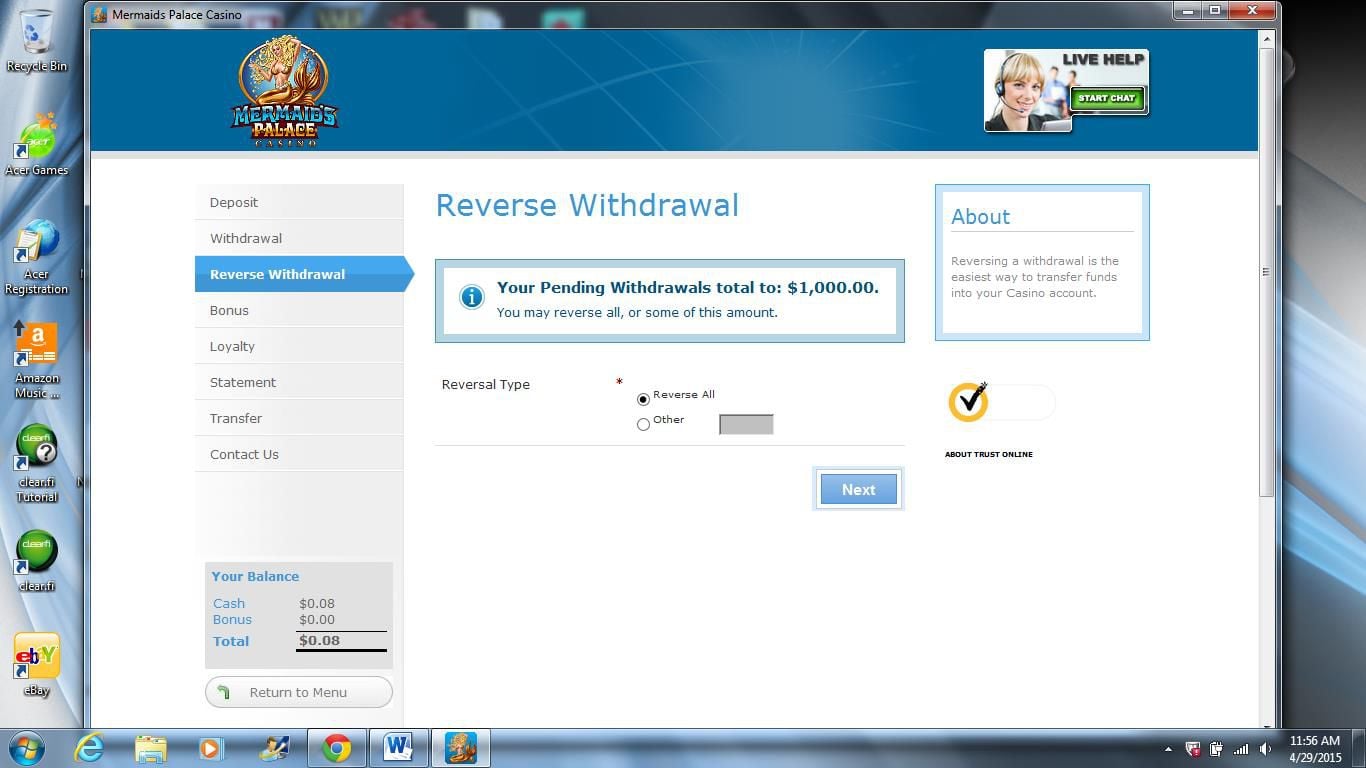Click the security shield tray icon

1193,749
